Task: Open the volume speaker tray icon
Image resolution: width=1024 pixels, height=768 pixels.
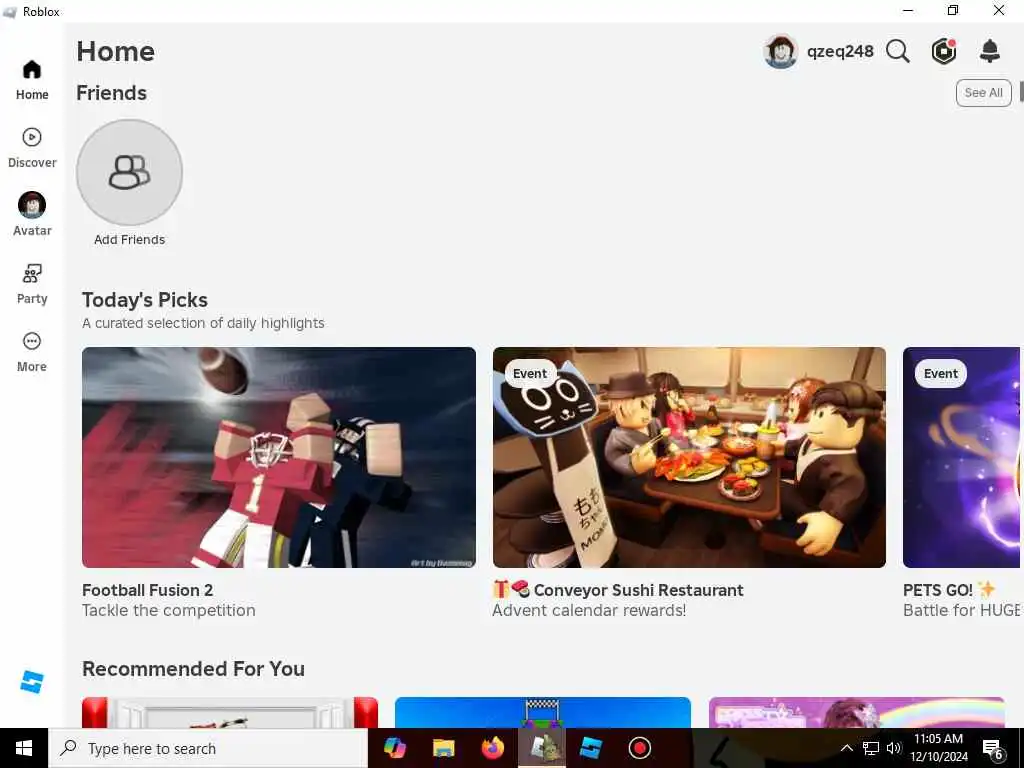Action: click(x=894, y=748)
